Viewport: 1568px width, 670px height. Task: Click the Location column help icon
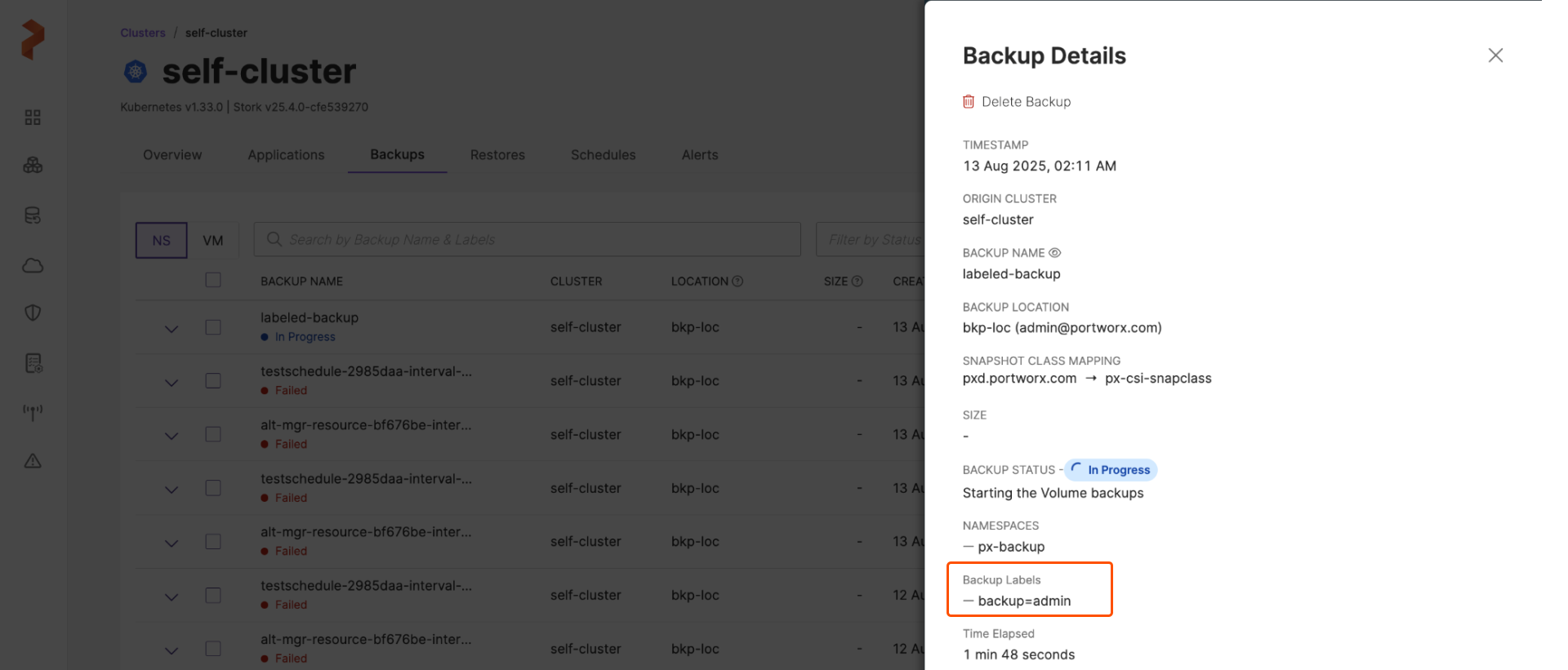coord(737,282)
